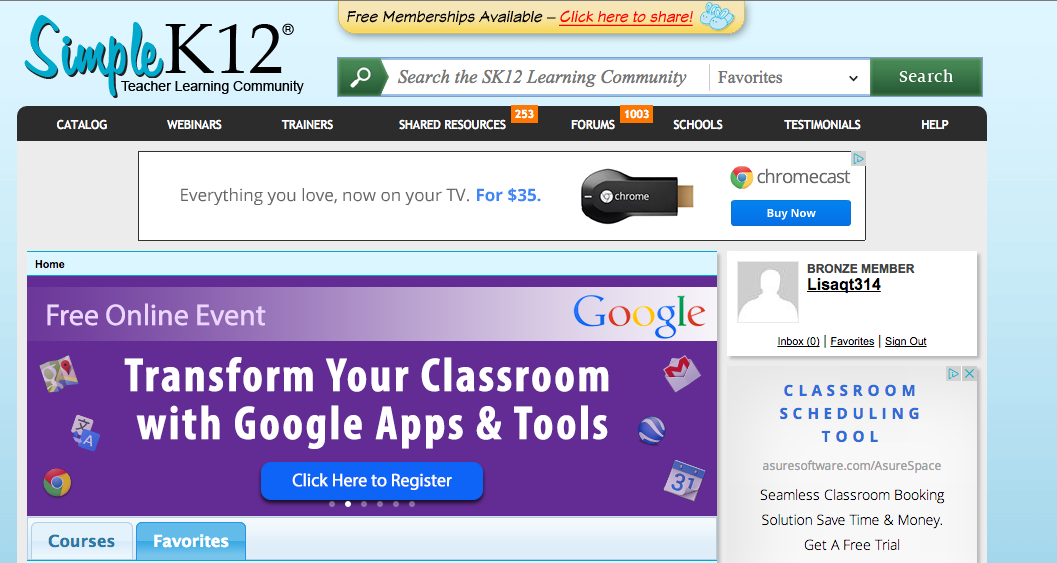
Task: Click 'Click Here to Register' button
Action: pyautogui.click(x=372, y=481)
